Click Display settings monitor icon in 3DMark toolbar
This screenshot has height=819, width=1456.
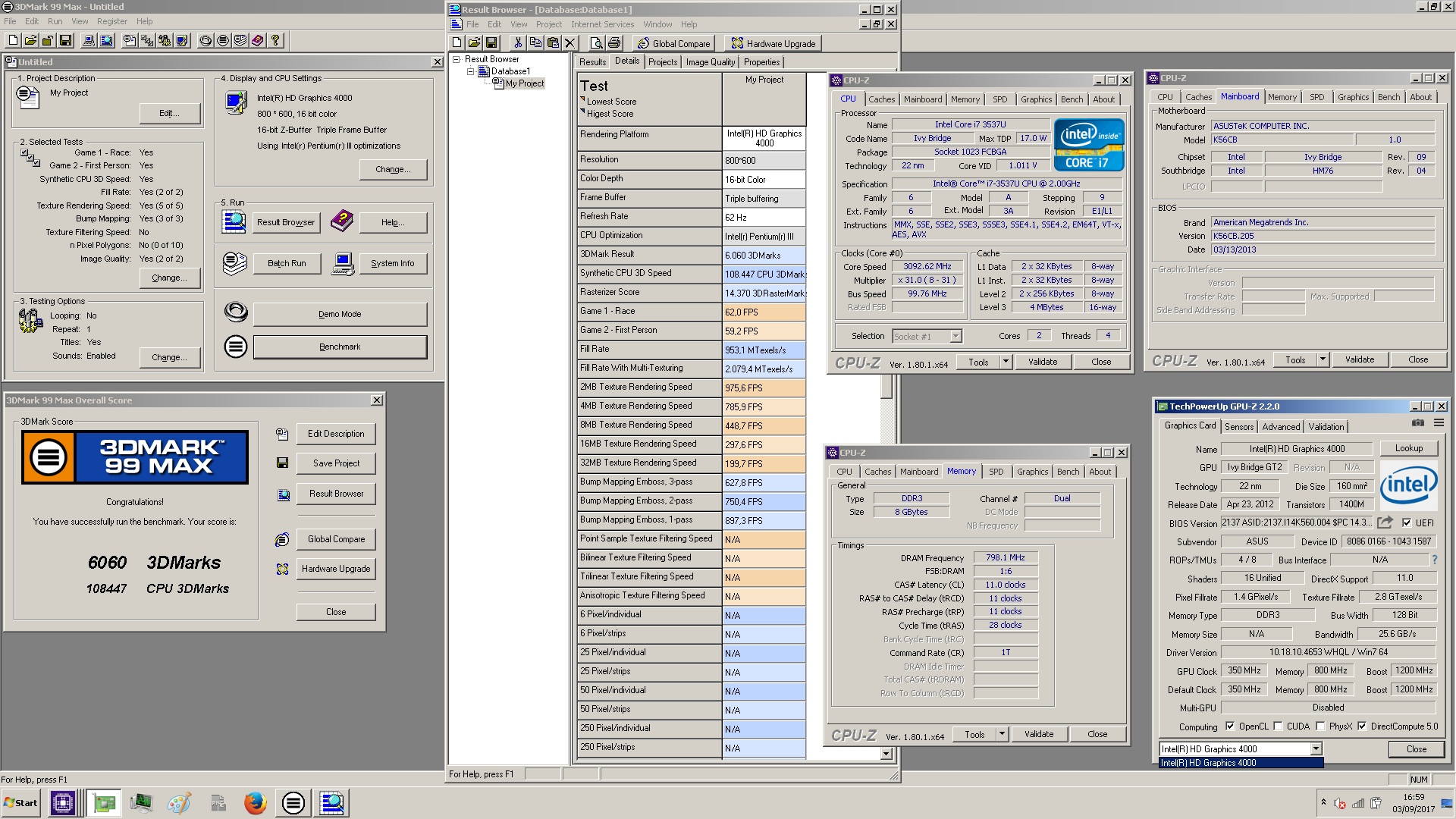point(182,40)
